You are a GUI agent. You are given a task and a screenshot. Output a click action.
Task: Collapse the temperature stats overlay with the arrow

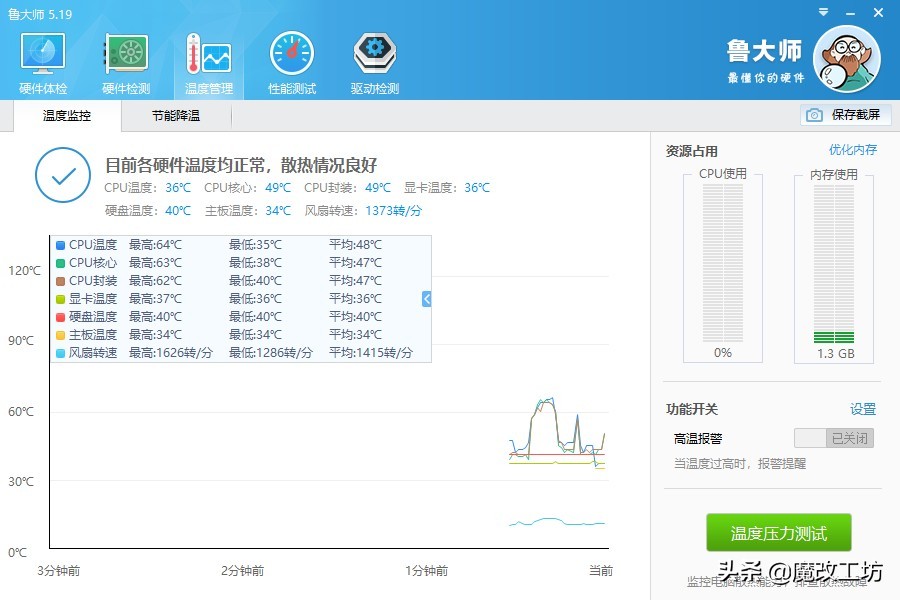coord(425,298)
